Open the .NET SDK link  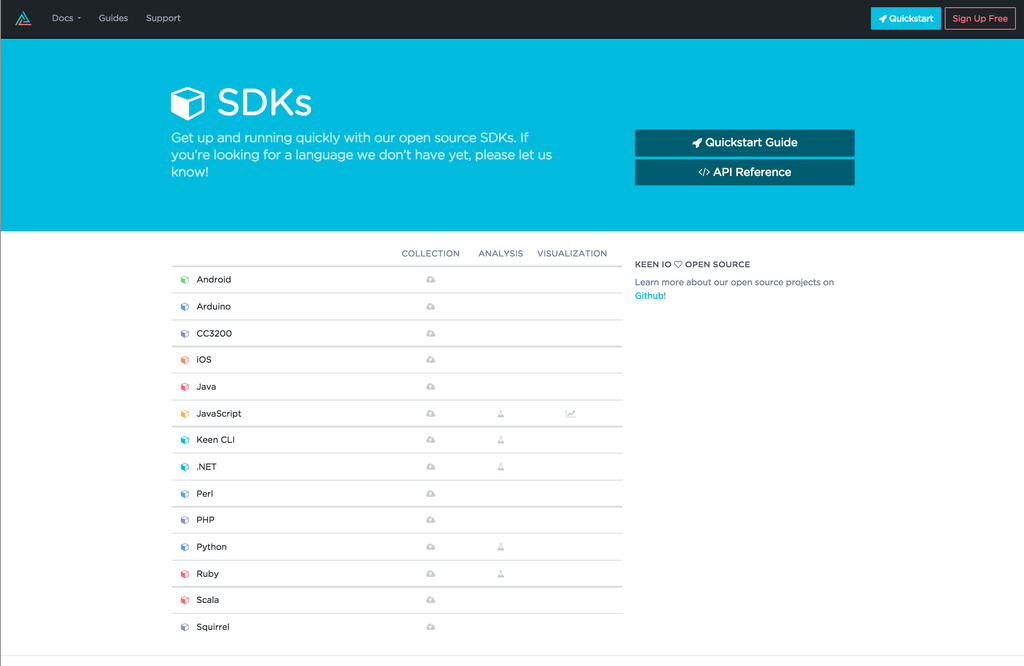click(x=206, y=467)
